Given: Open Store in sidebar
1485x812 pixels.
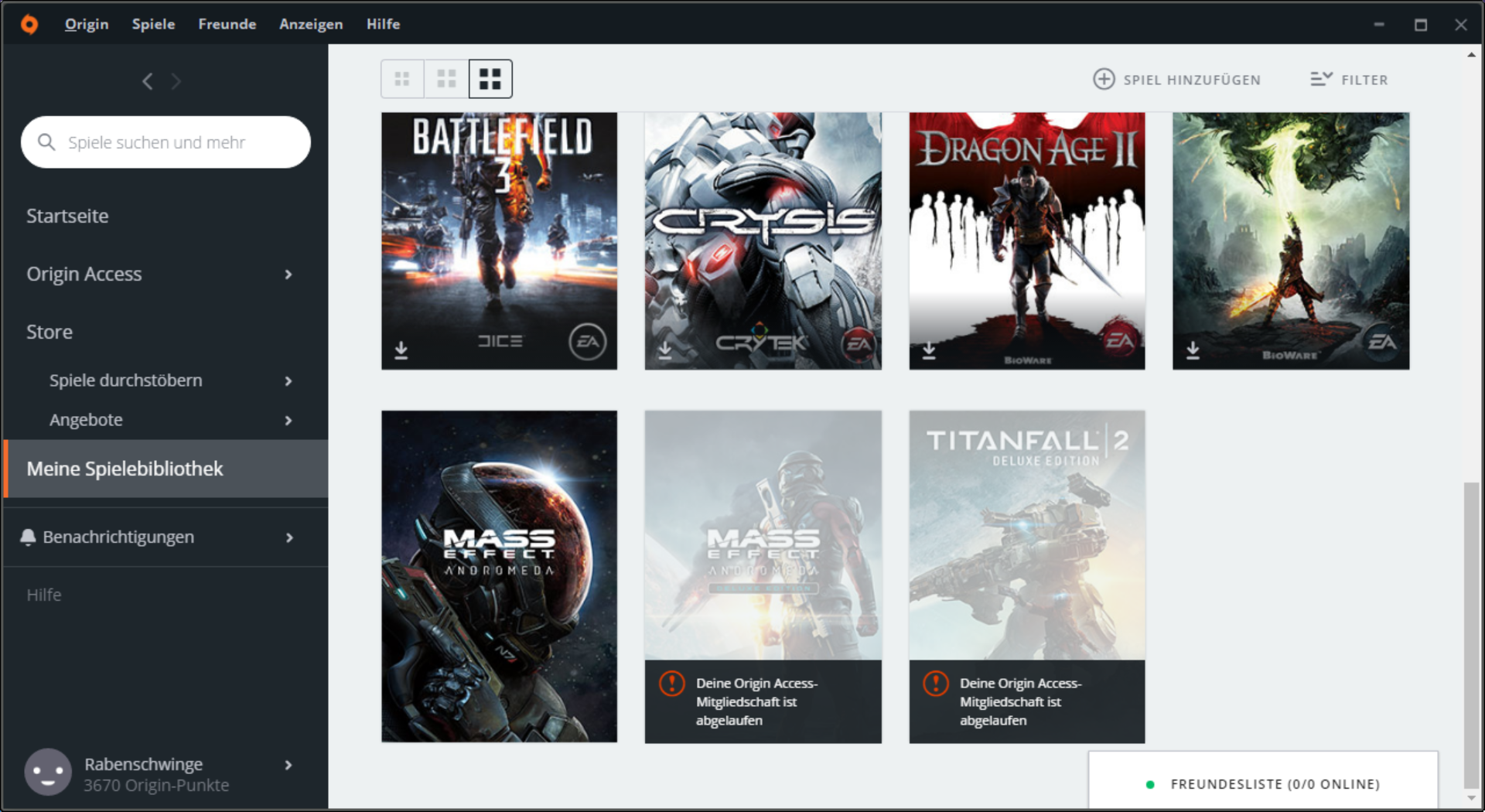Looking at the screenshot, I should [x=49, y=332].
